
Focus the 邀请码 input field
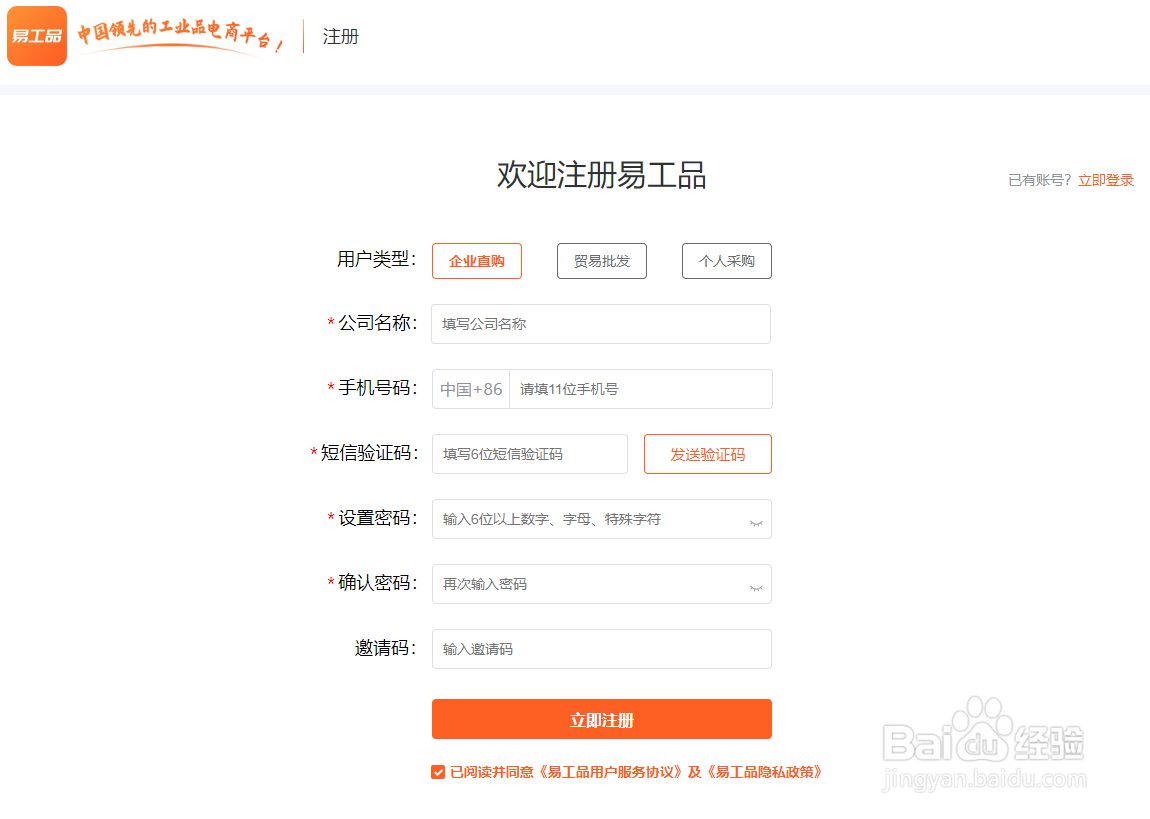point(601,649)
